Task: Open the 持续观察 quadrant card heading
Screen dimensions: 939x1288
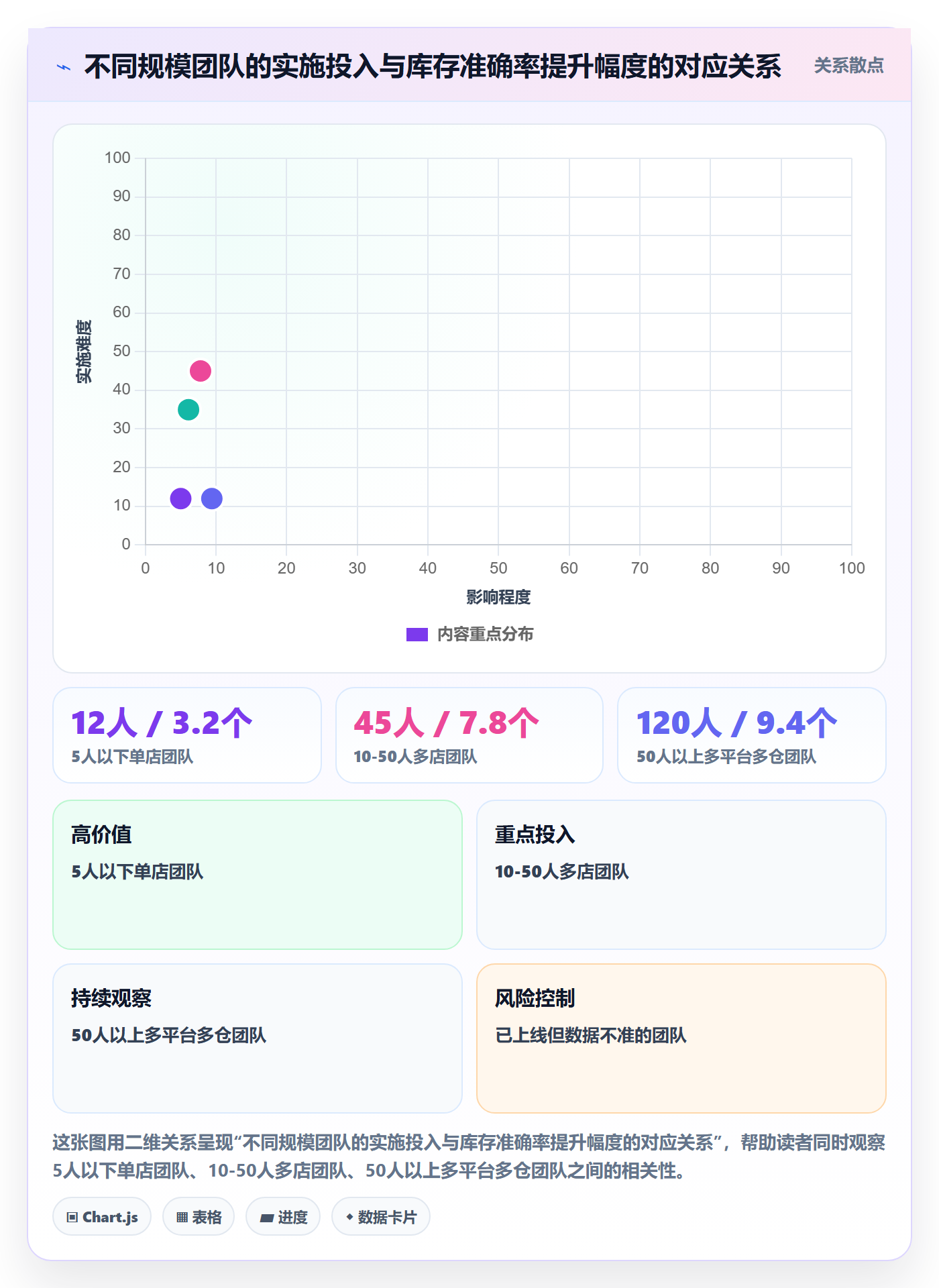Action: [x=111, y=998]
